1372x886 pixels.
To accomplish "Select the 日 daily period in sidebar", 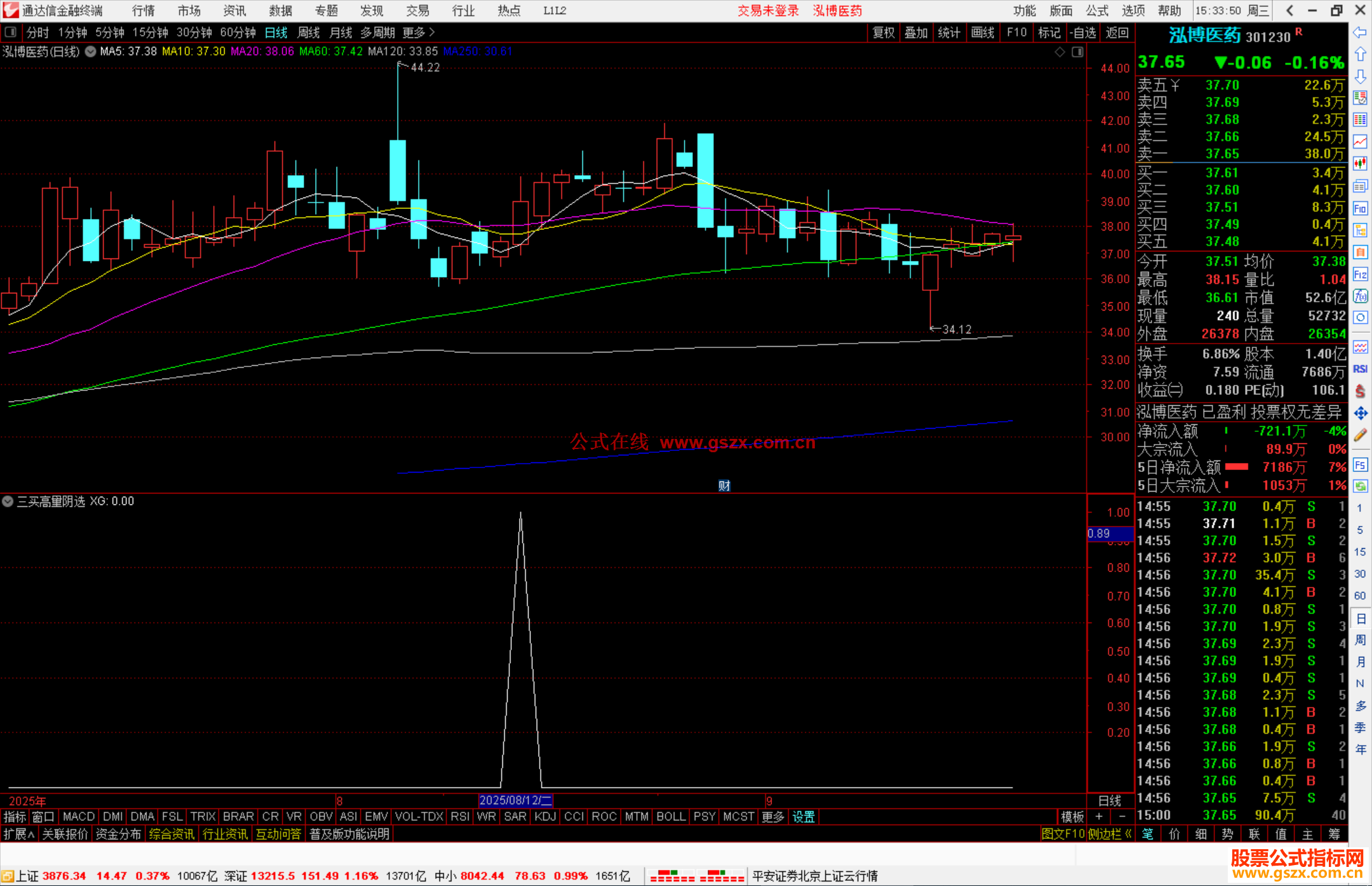I will (1361, 619).
